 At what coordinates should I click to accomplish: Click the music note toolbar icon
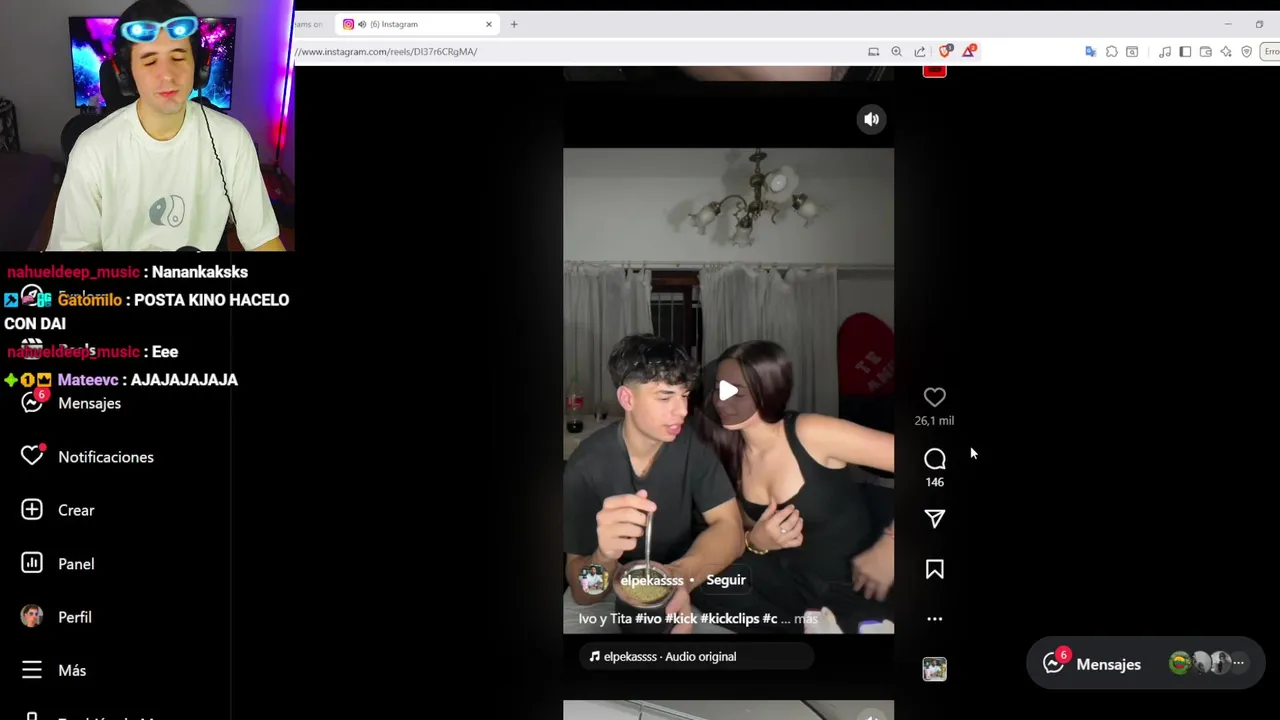(1165, 52)
